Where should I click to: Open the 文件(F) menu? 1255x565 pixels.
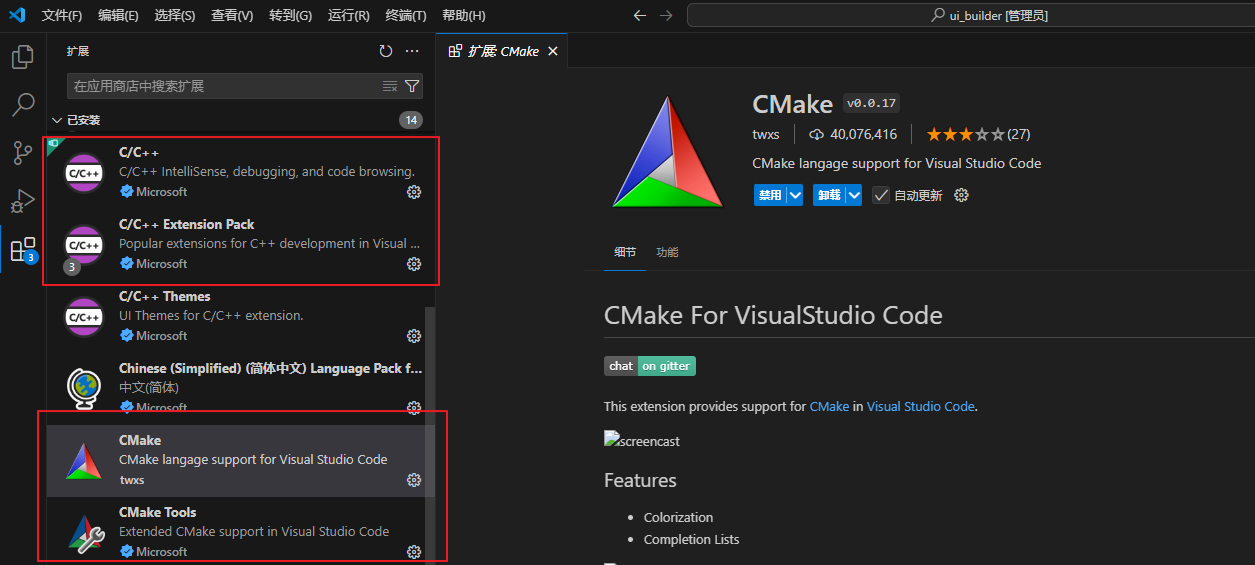pos(62,15)
